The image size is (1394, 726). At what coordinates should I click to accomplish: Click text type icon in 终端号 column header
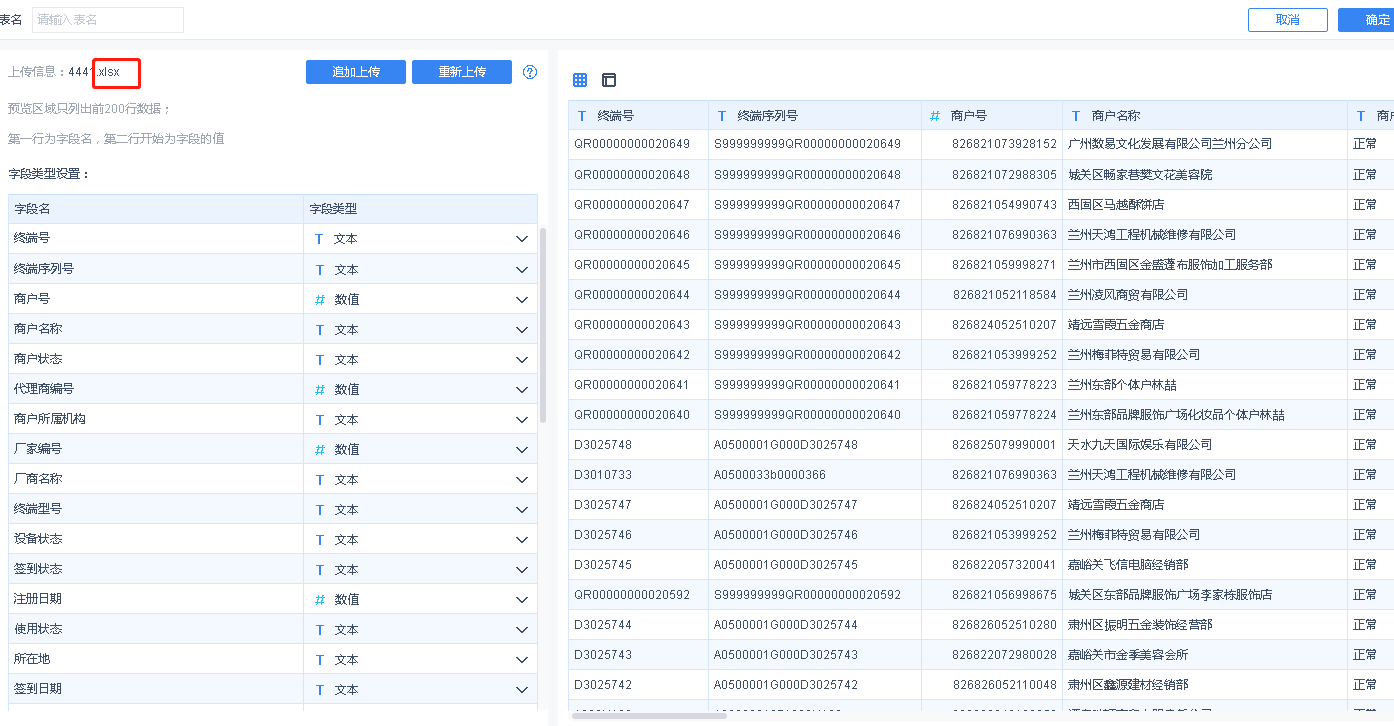click(582, 116)
